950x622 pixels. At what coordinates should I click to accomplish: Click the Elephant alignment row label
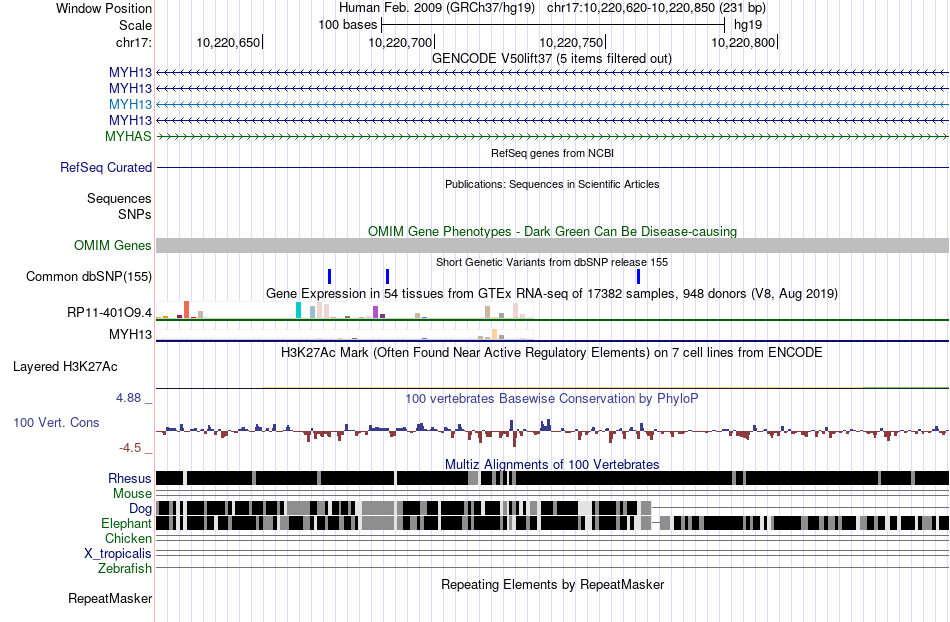[126, 523]
